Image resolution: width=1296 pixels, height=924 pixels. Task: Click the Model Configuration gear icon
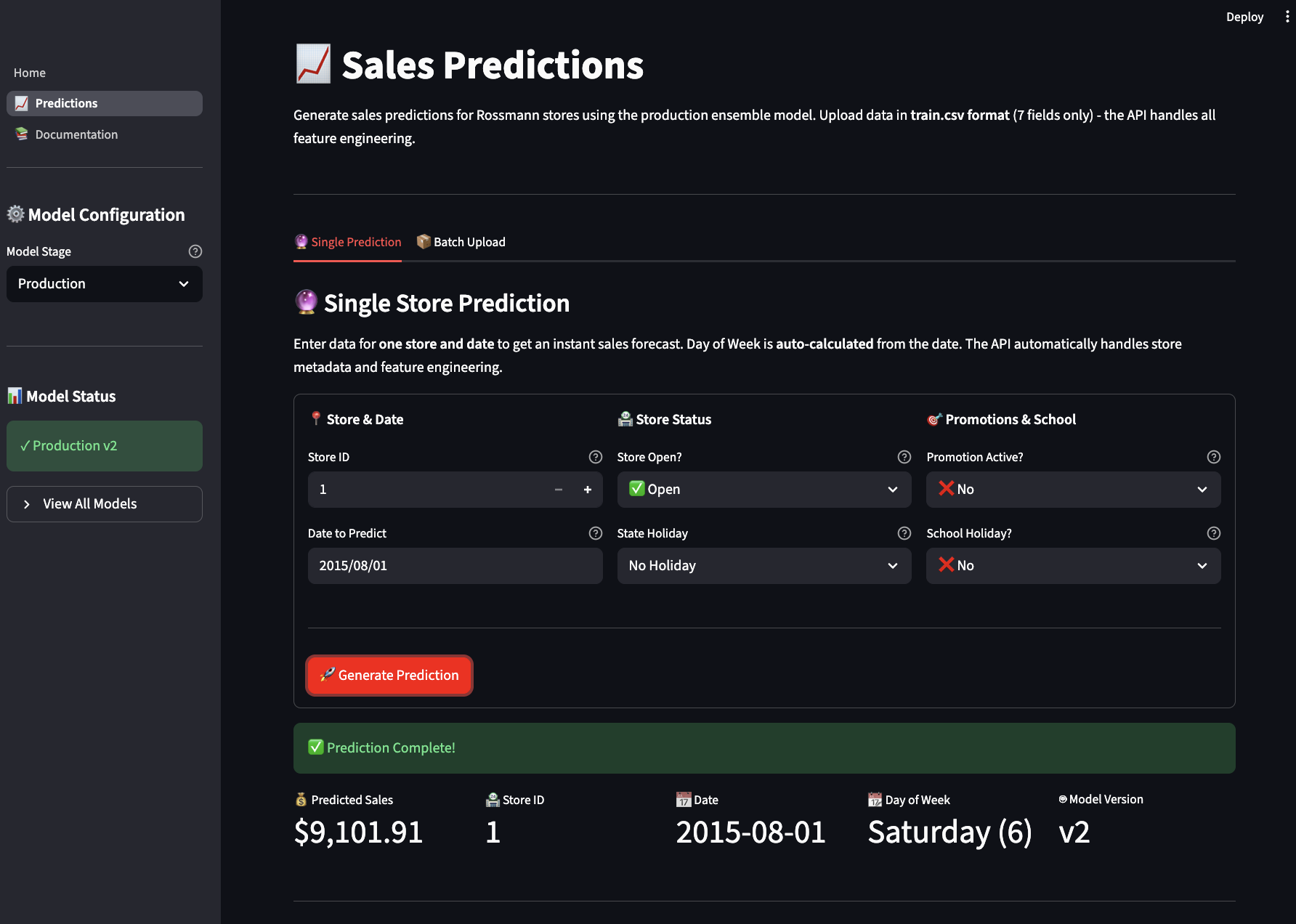[15, 214]
